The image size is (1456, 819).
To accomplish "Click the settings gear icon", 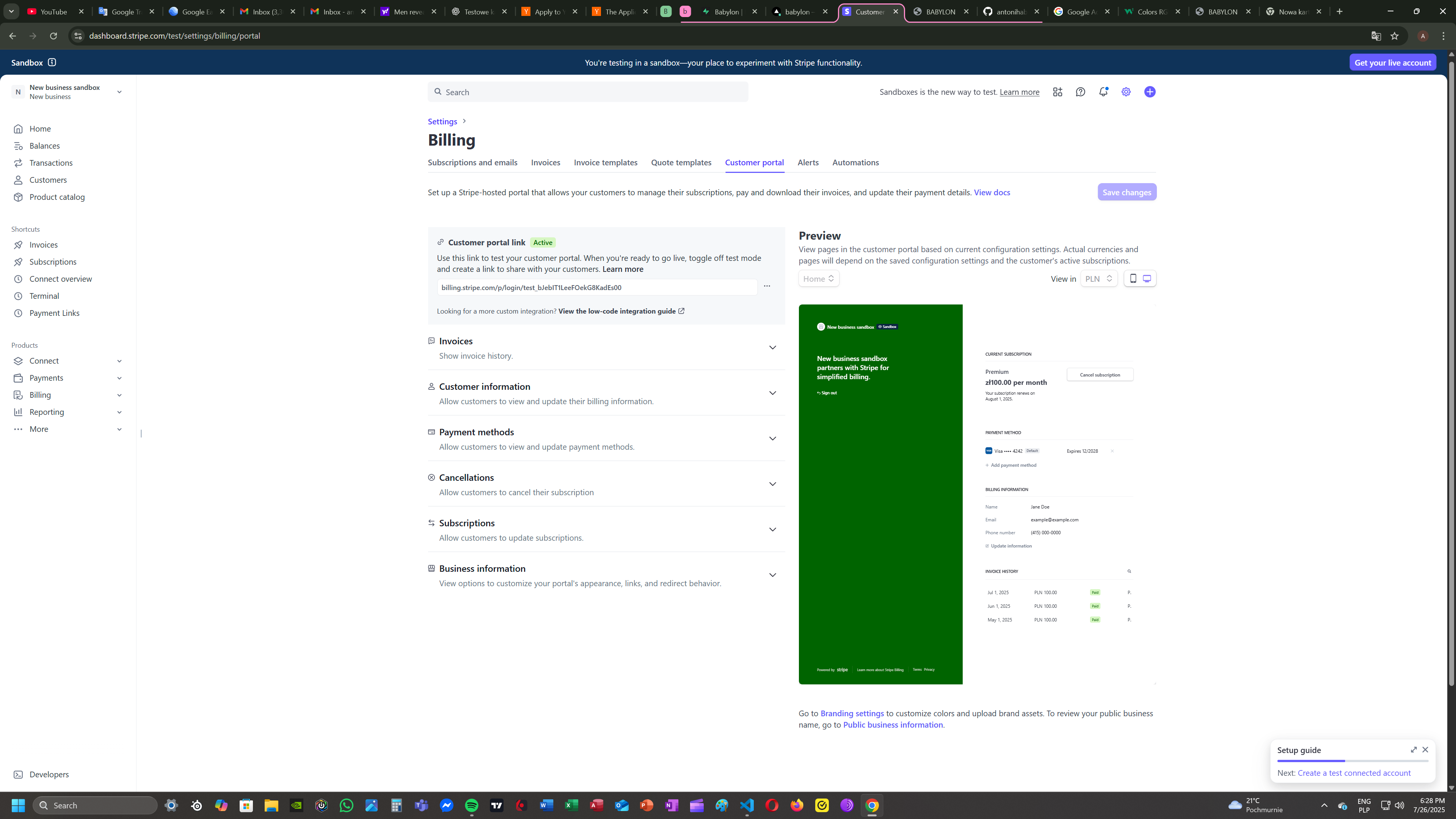I will [x=1126, y=91].
